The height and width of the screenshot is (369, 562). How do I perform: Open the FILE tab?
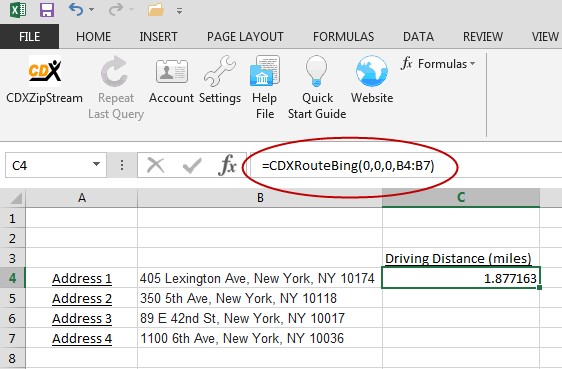(29, 37)
